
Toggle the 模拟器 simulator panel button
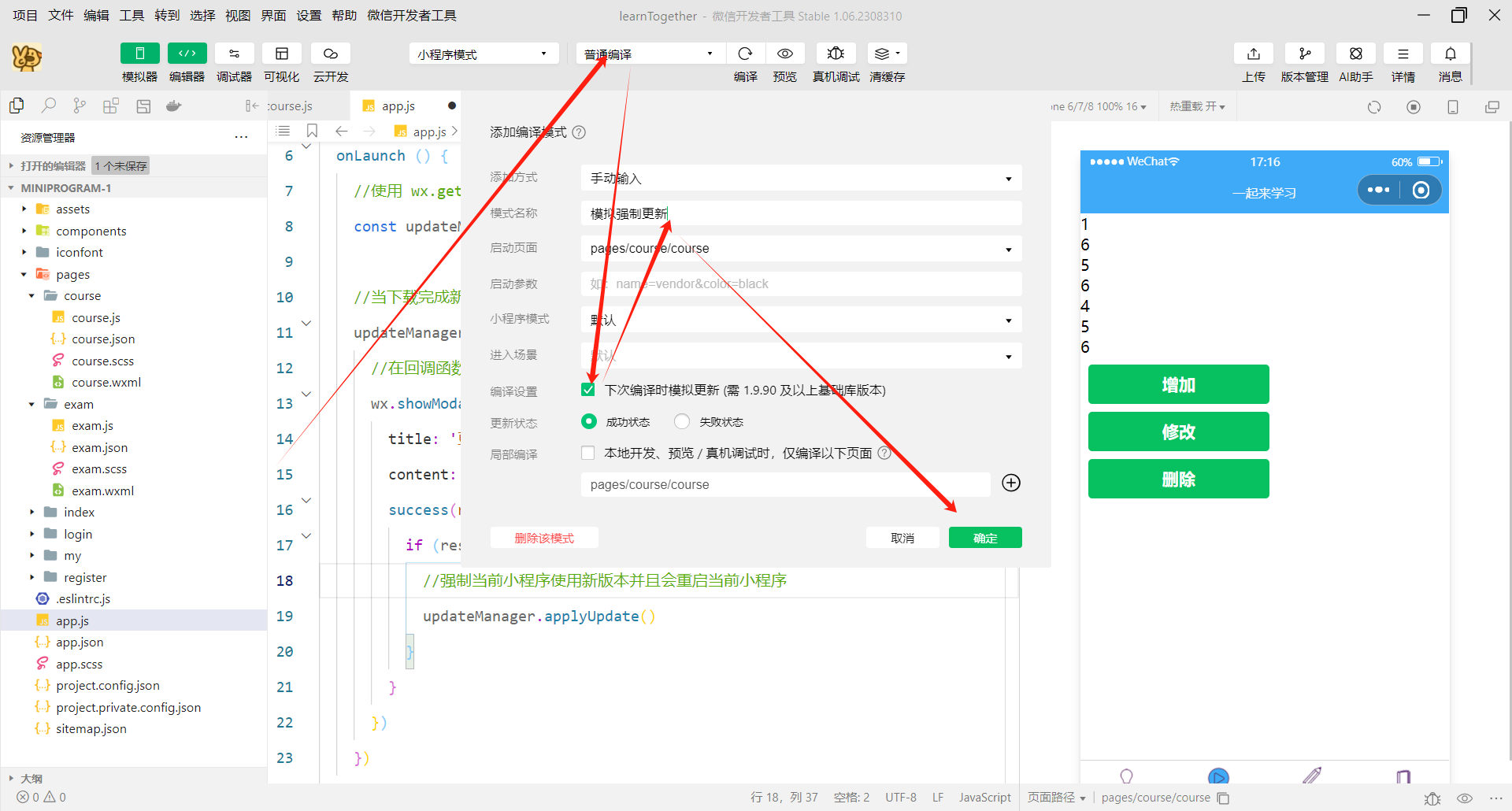pos(140,54)
